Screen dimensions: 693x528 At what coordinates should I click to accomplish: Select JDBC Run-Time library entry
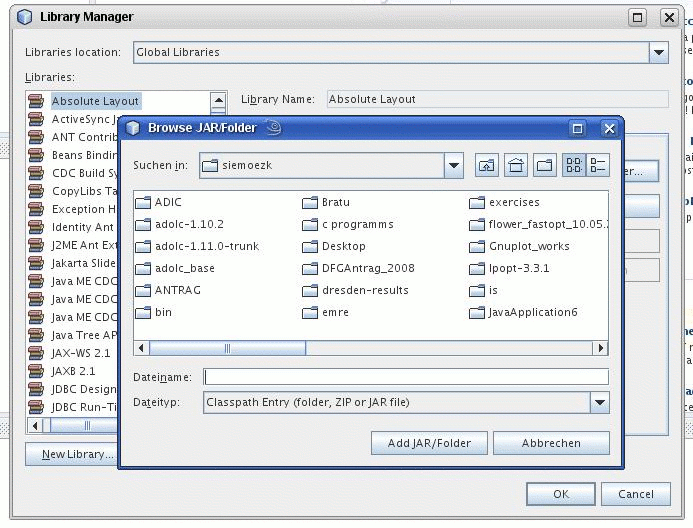click(x=73, y=407)
